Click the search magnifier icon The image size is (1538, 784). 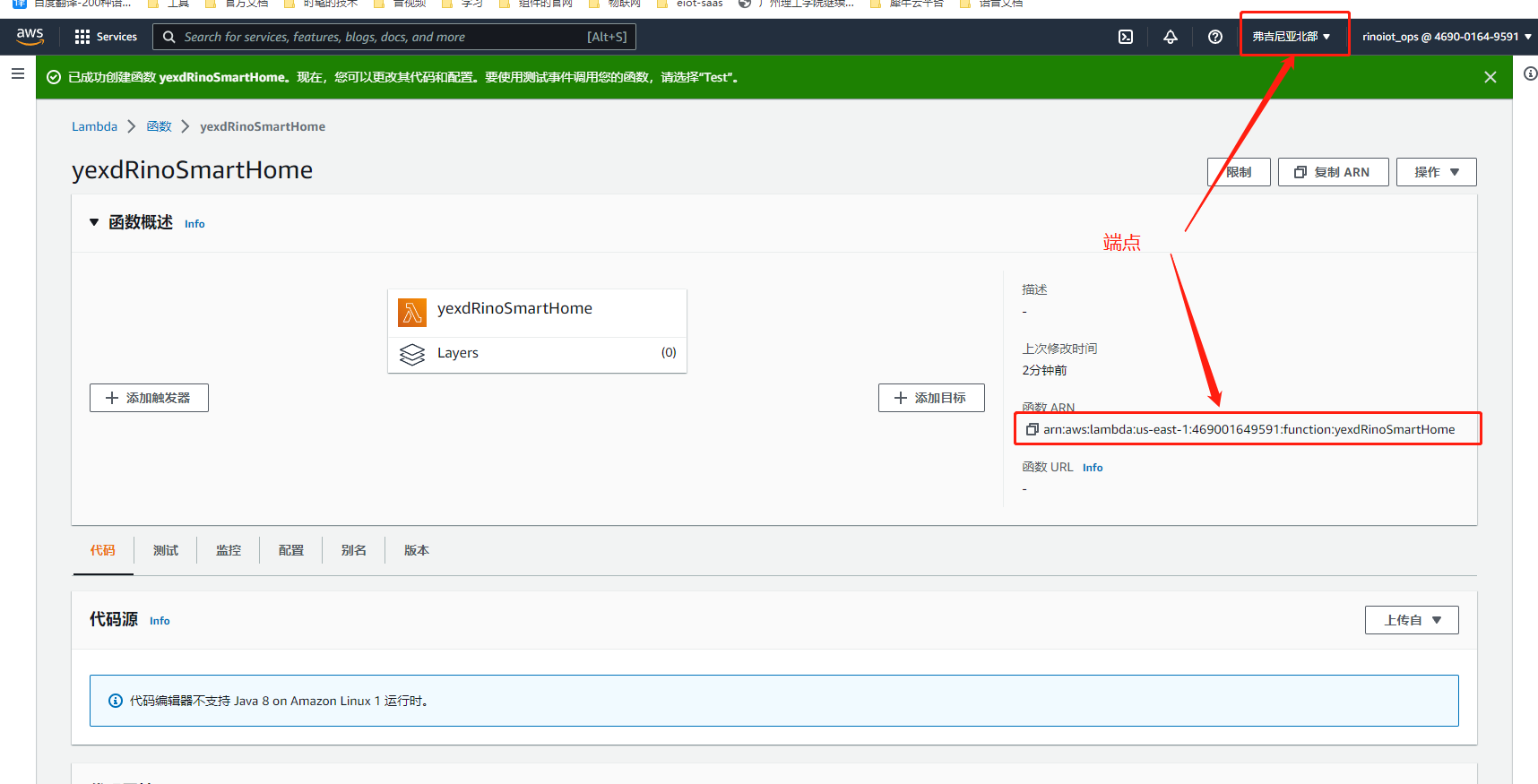coord(169,37)
